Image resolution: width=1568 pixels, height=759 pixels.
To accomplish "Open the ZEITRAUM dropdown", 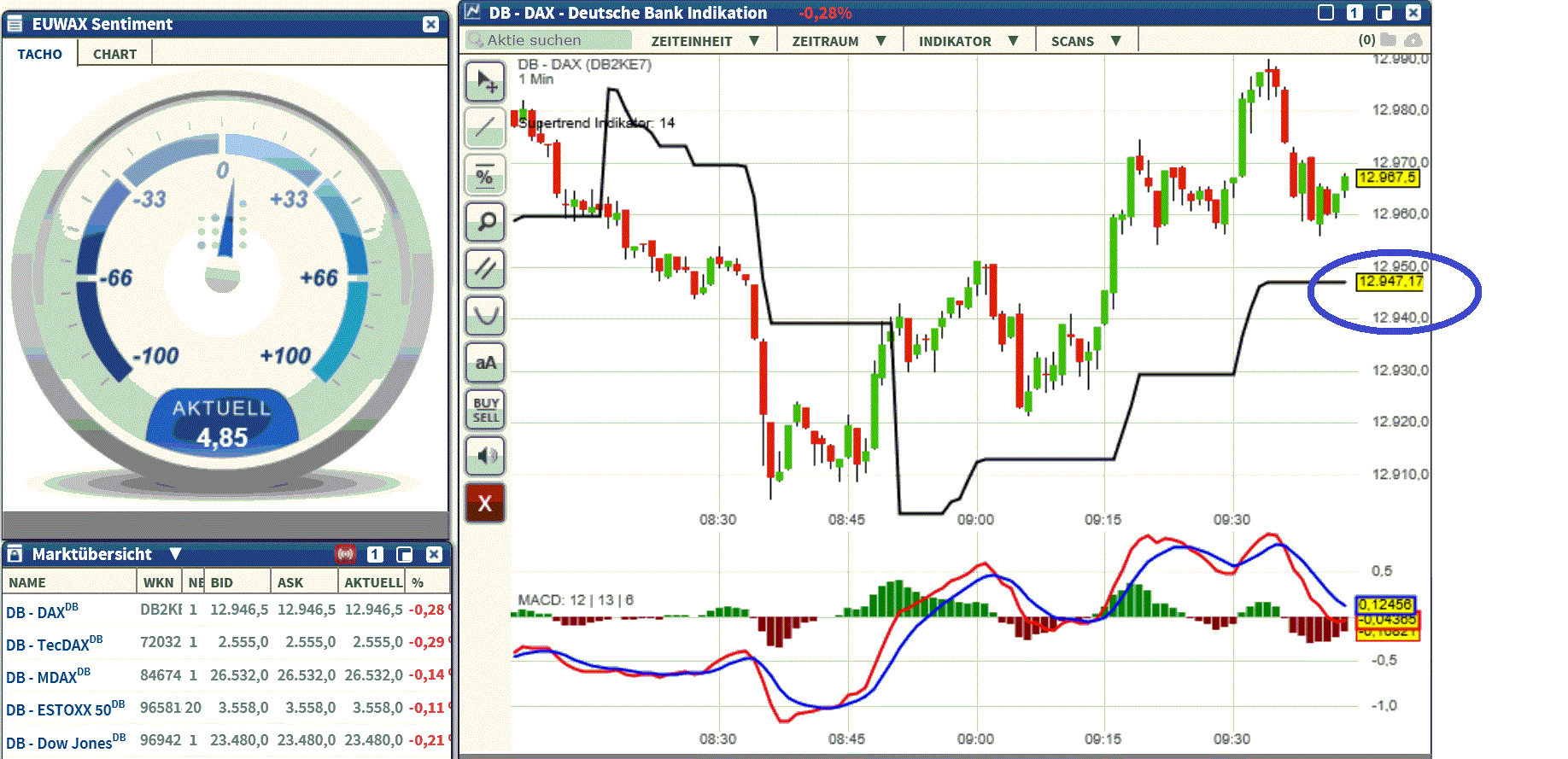I will pyautogui.click(x=840, y=41).
